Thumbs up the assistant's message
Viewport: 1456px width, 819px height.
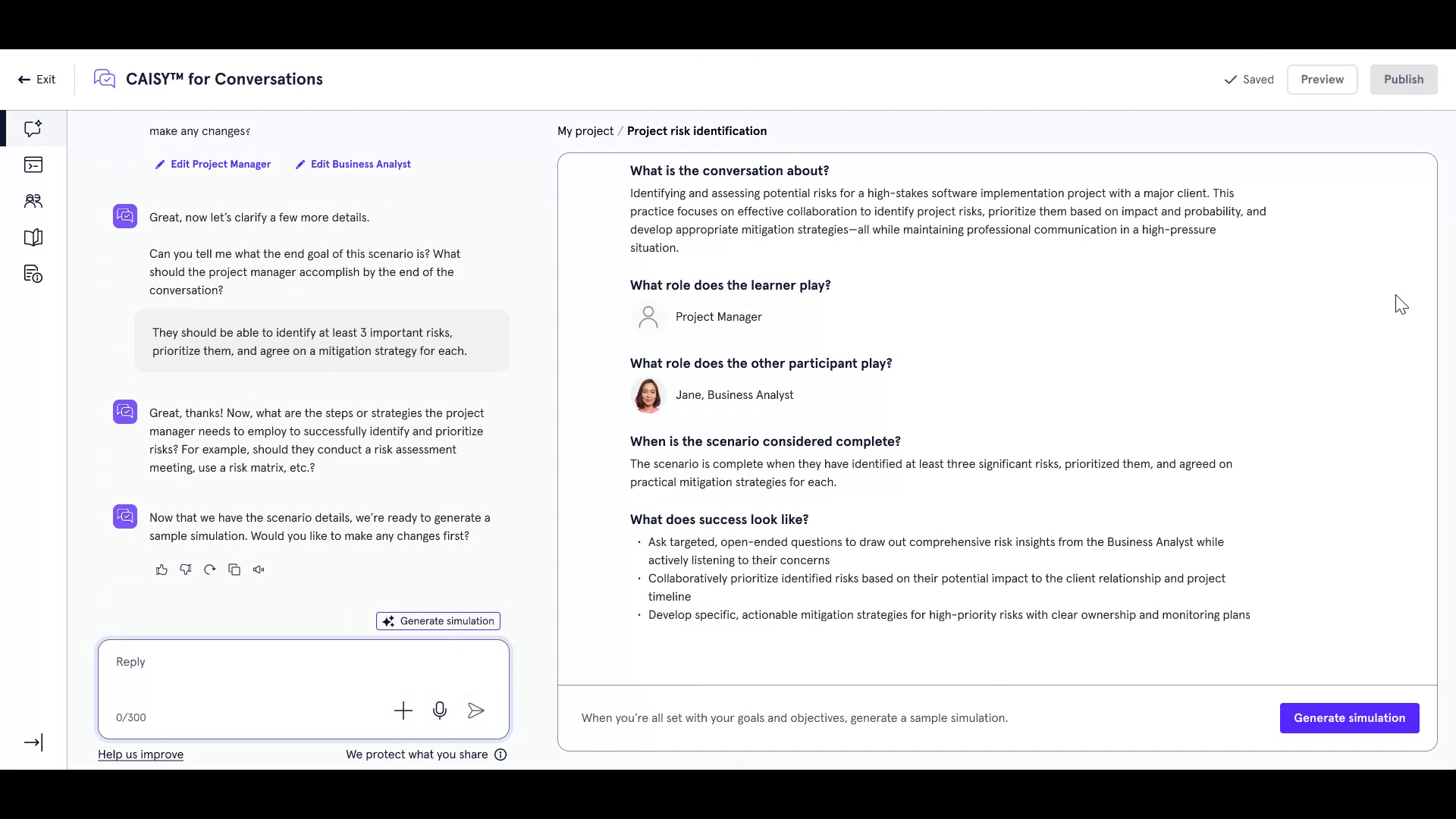tap(162, 569)
